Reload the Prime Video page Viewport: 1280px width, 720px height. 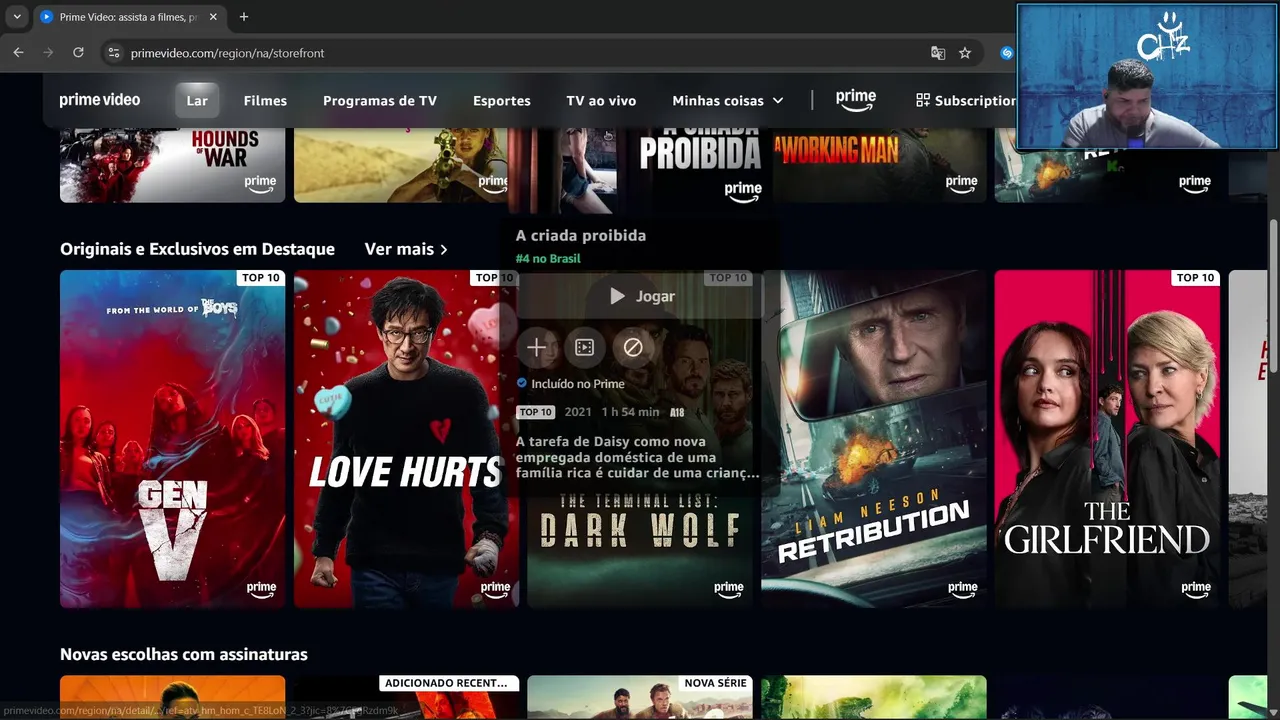coord(78,53)
